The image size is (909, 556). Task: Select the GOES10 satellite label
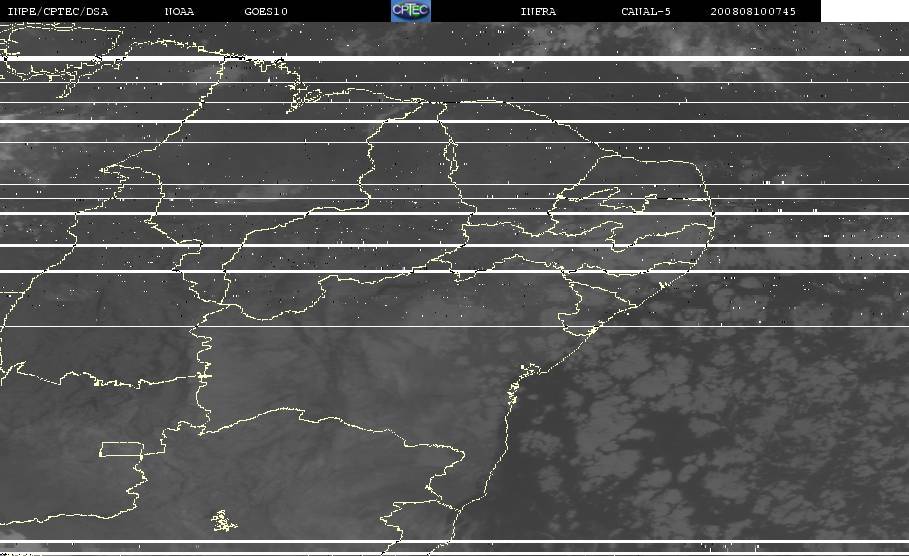tap(266, 12)
